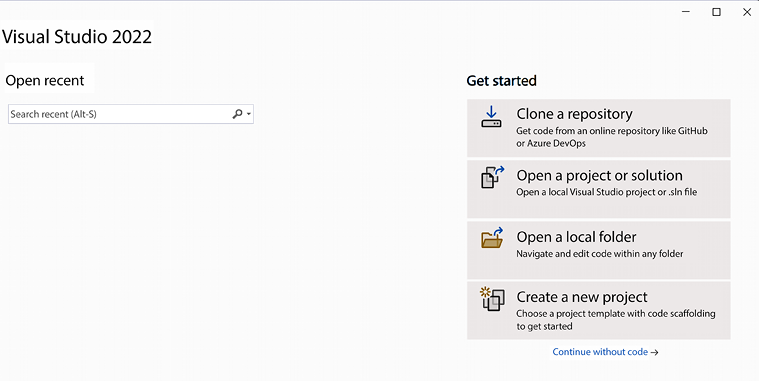This screenshot has height=381, width=759.
Task: Select the Clone a repository title
Action: click(574, 114)
